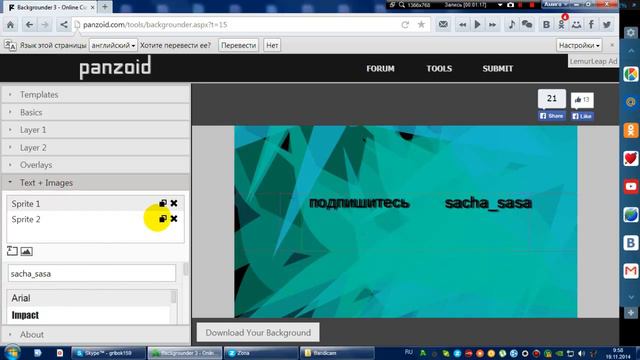The width and height of the screenshot is (640, 360).
Task: Switch to the Backgrounder 3 browser tab
Action: pos(50,7)
